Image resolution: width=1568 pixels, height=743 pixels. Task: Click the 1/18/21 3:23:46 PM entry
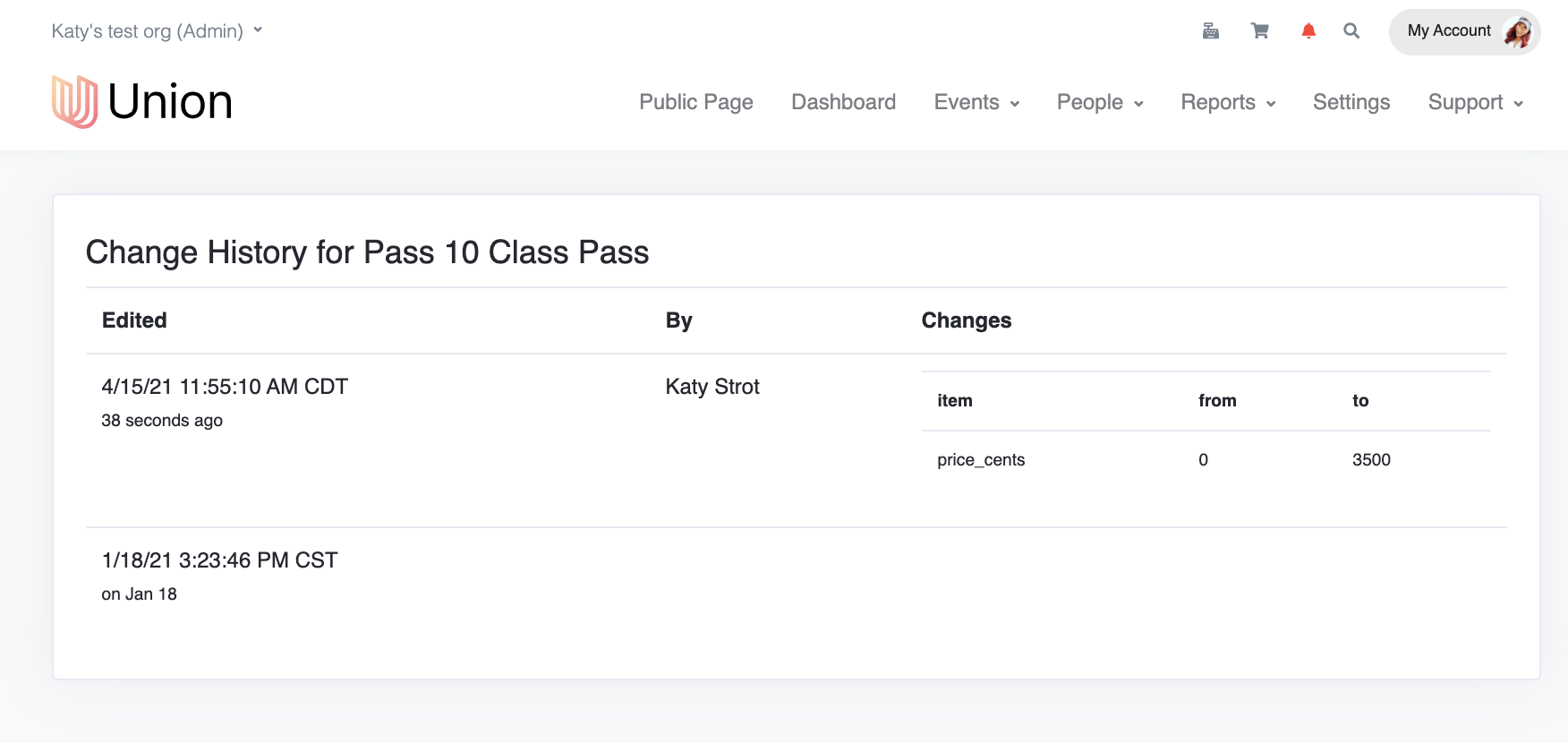pyautogui.click(x=219, y=560)
